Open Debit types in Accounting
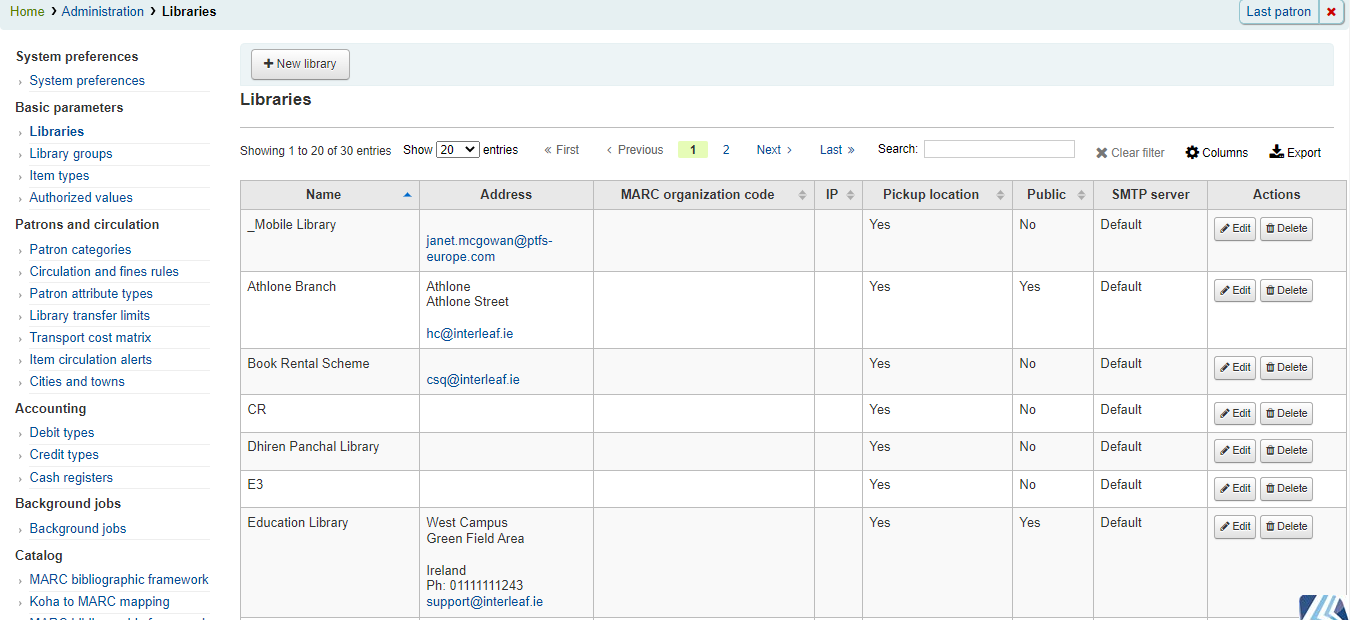 [62, 433]
